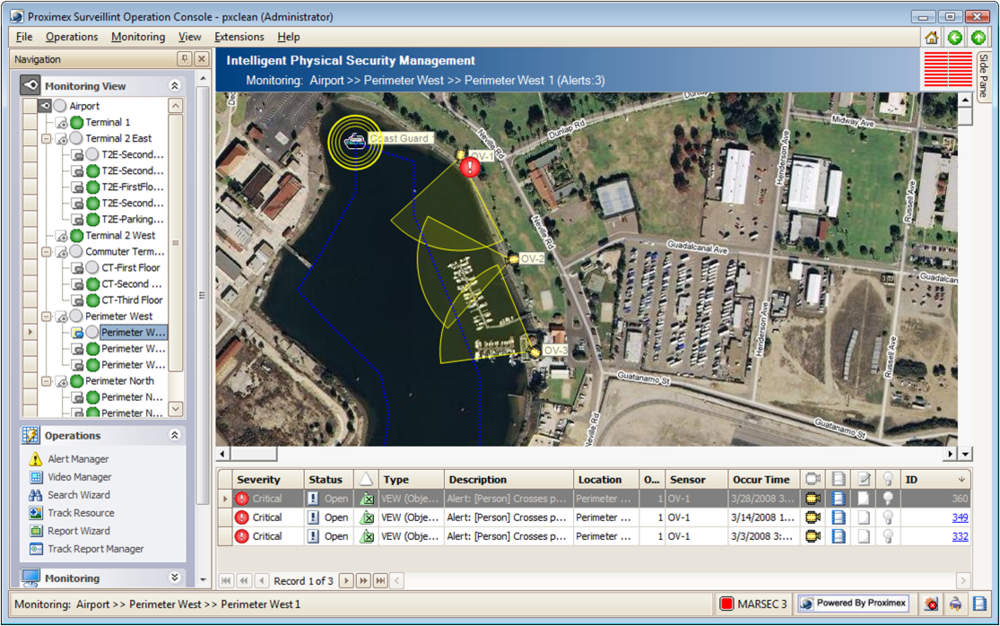Click the lightbulb icon in alert 349 row
1000x626 pixels.
(886, 518)
